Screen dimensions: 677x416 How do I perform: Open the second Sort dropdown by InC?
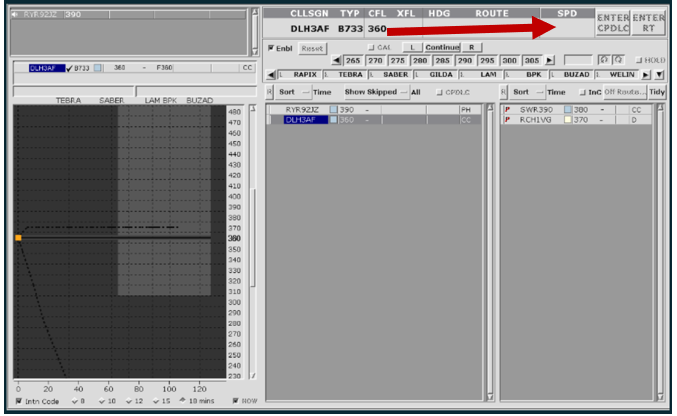click(x=527, y=92)
